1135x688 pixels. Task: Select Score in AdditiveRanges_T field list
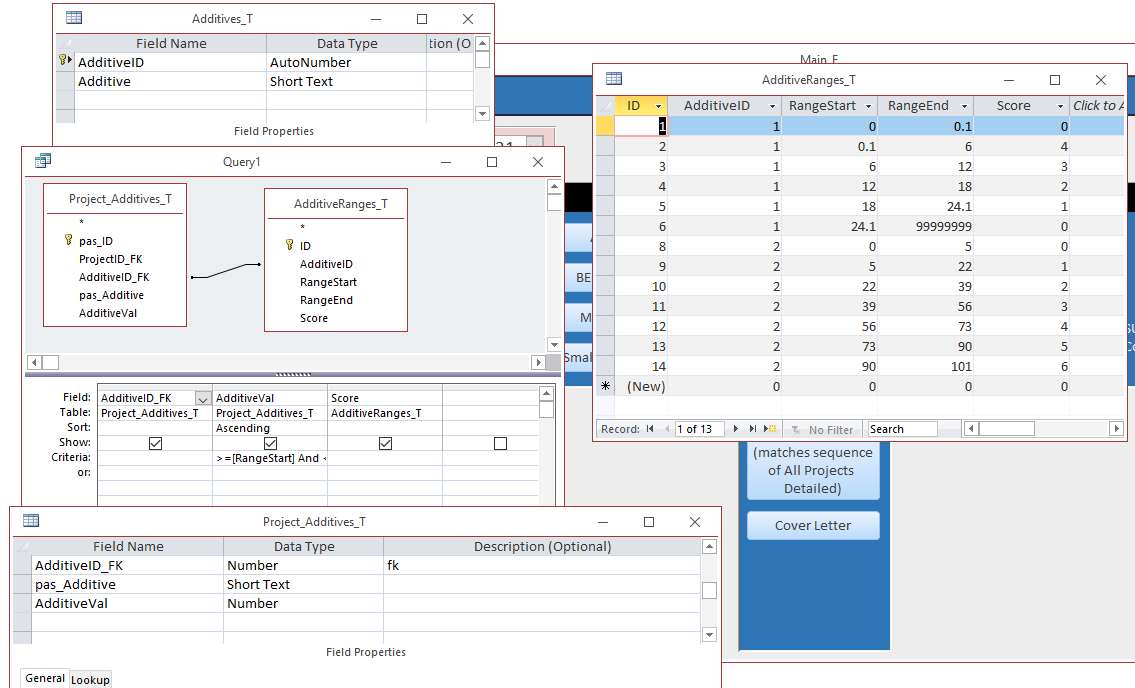coord(314,318)
